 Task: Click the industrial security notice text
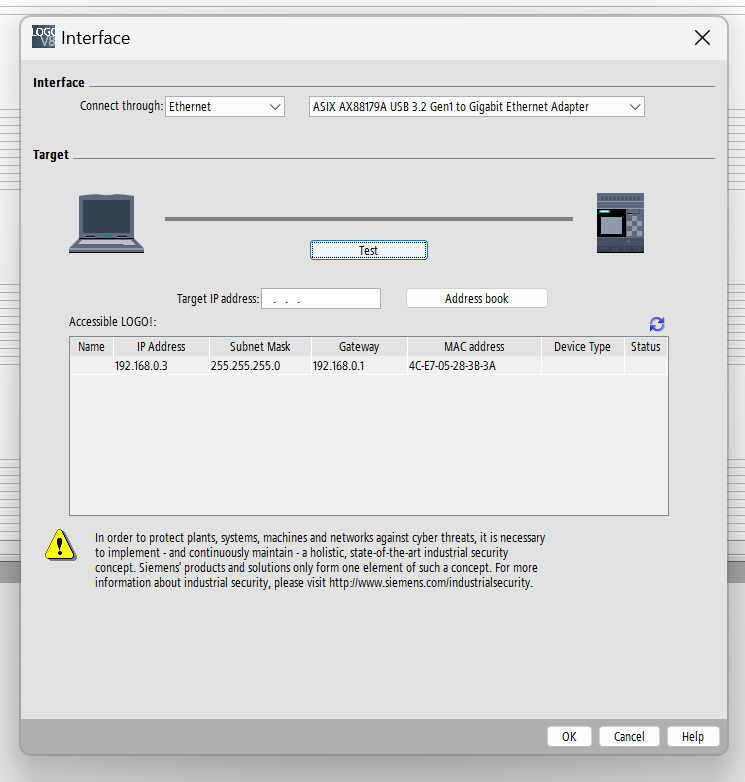[x=320, y=560]
